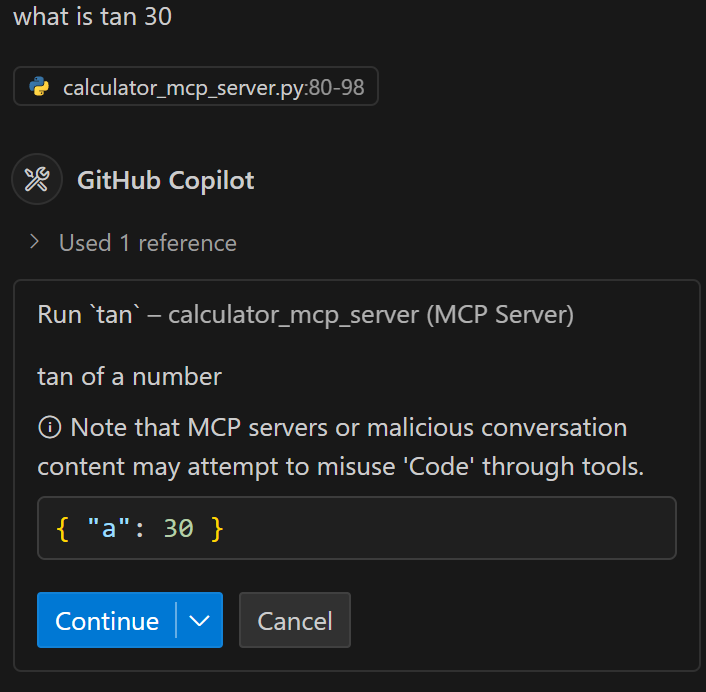
Task: Expand the Used 1 reference chevron
Action: tap(34, 242)
